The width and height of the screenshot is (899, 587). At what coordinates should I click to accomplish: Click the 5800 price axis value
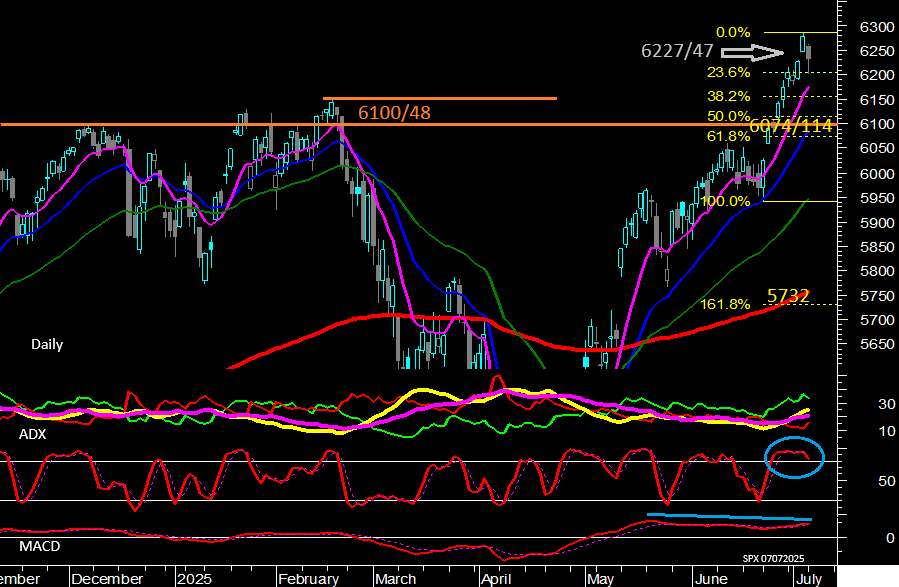tap(877, 271)
